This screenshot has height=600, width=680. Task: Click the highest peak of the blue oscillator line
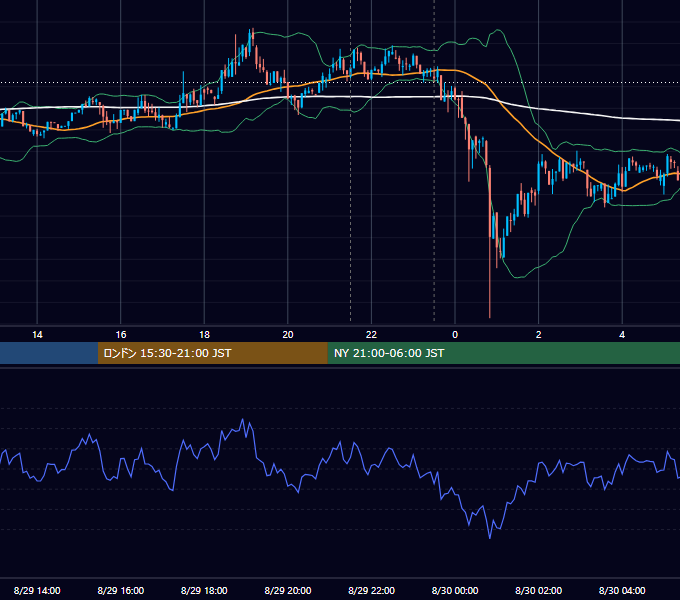[242, 420]
